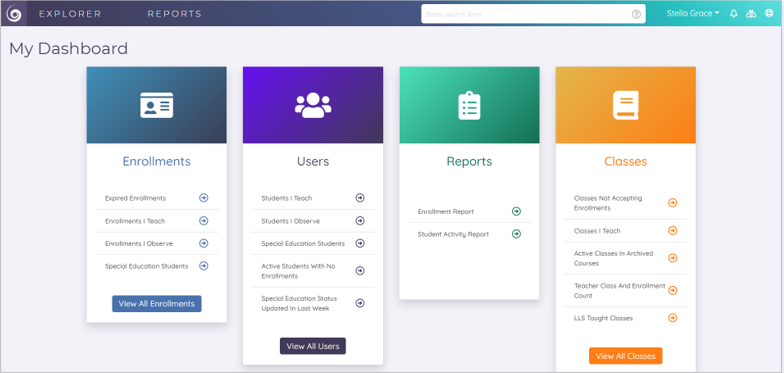Click View All Classes button
Viewport: 784px width, 373px height.
(x=626, y=356)
